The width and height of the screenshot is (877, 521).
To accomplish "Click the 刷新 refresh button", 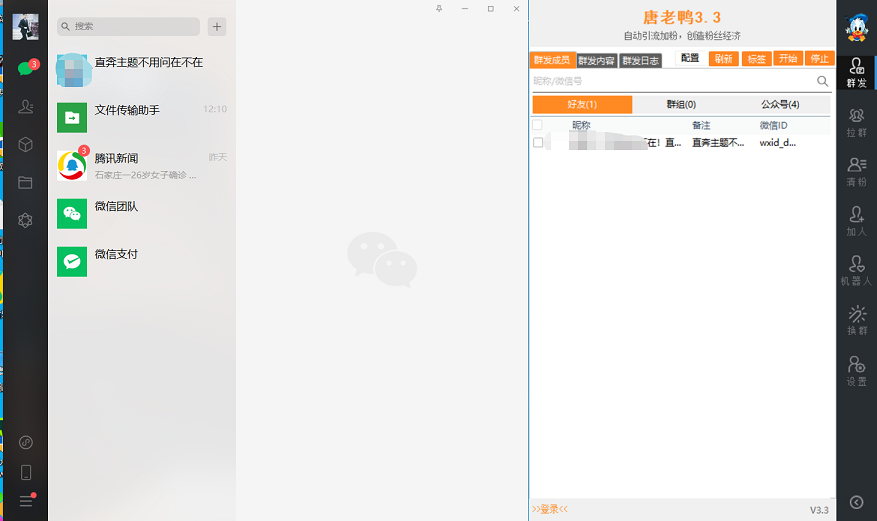I will [x=724, y=59].
